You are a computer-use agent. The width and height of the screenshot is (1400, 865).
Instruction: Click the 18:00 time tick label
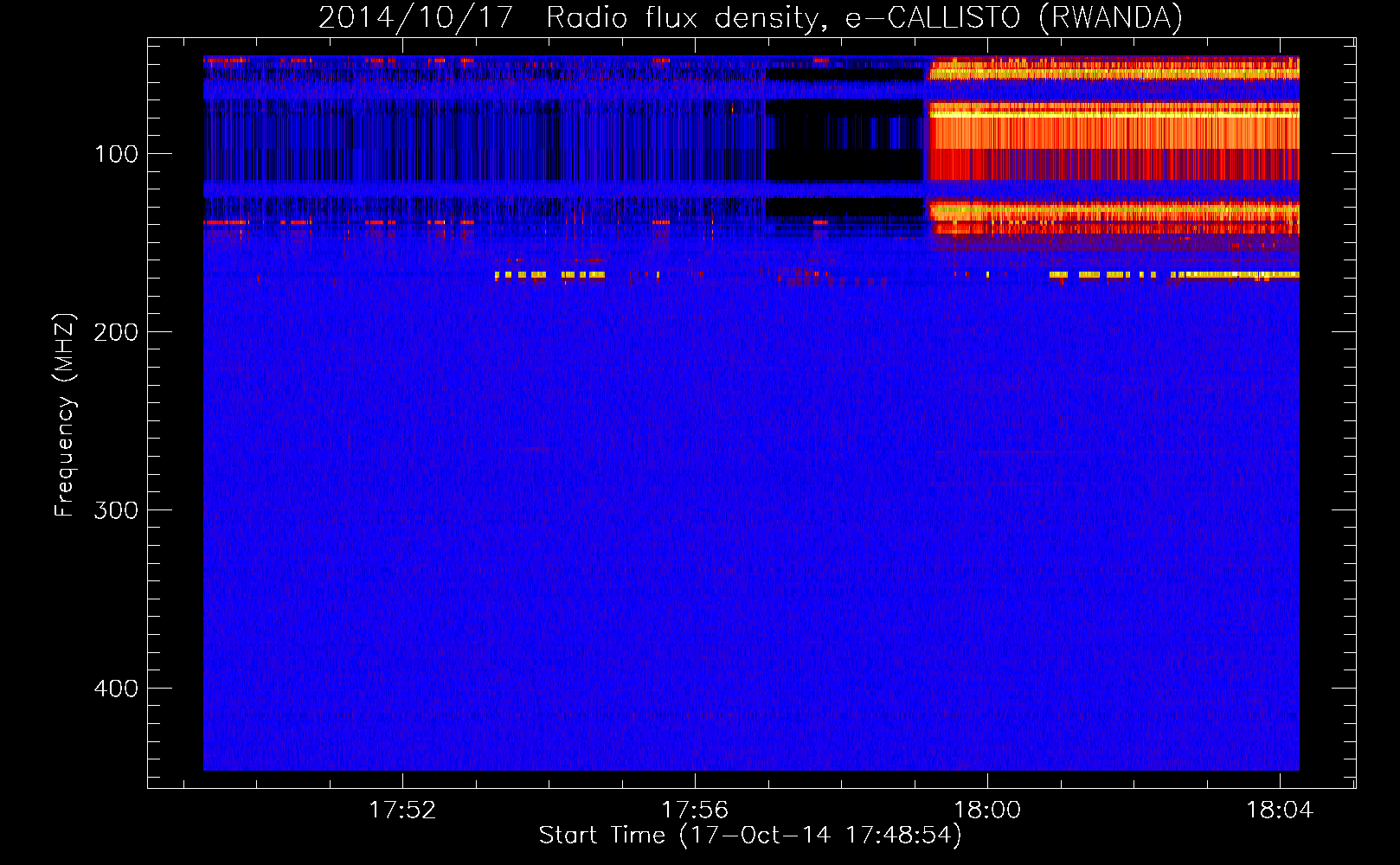(987, 811)
